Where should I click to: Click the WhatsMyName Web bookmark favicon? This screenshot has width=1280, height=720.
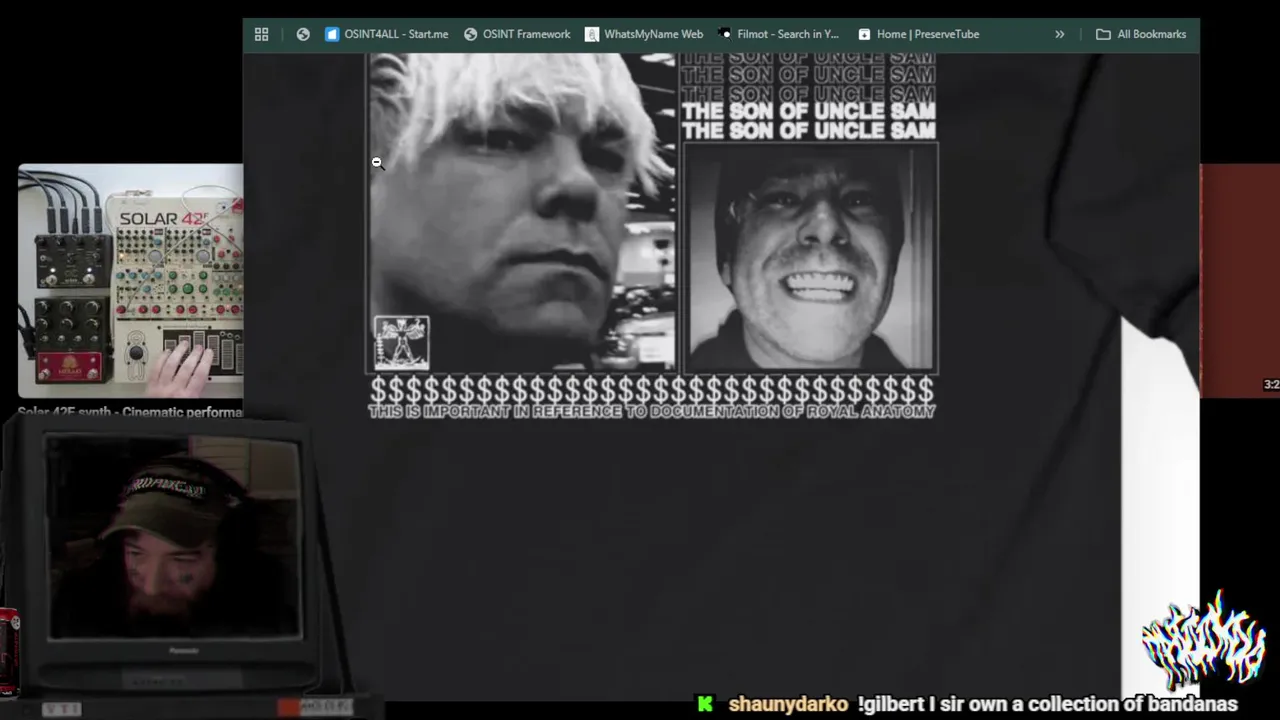point(592,34)
